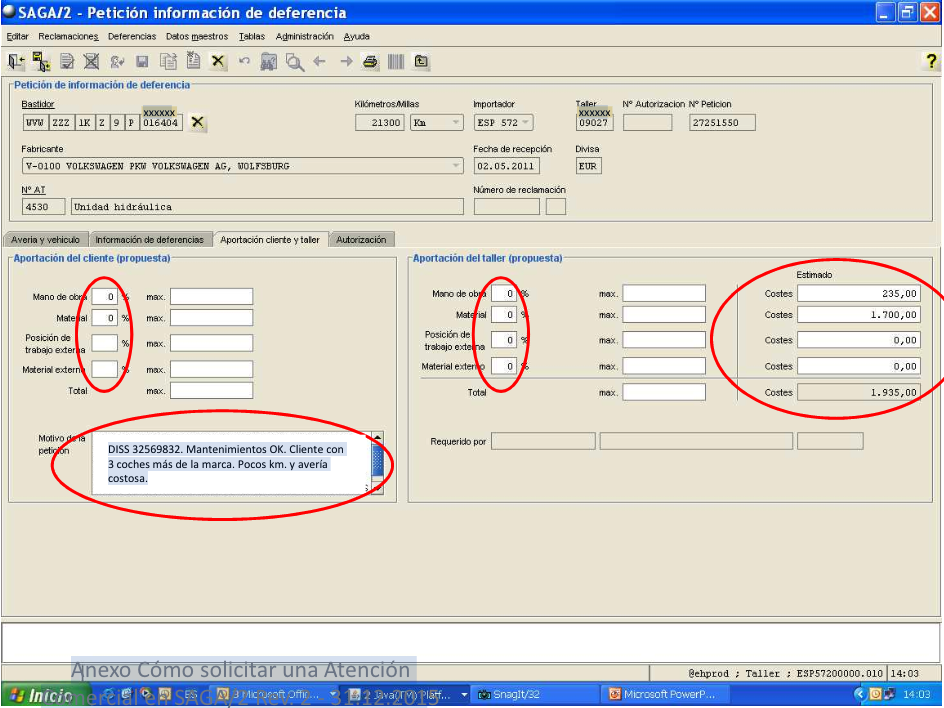Image resolution: width=944 pixels, height=708 pixels.
Task: Expand the Fabricante Volkswagen dropdown
Action: tap(243, 166)
